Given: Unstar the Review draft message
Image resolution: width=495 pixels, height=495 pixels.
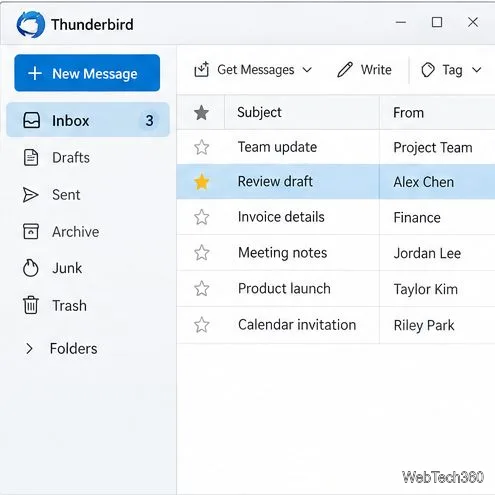Looking at the screenshot, I should coord(202,182).
